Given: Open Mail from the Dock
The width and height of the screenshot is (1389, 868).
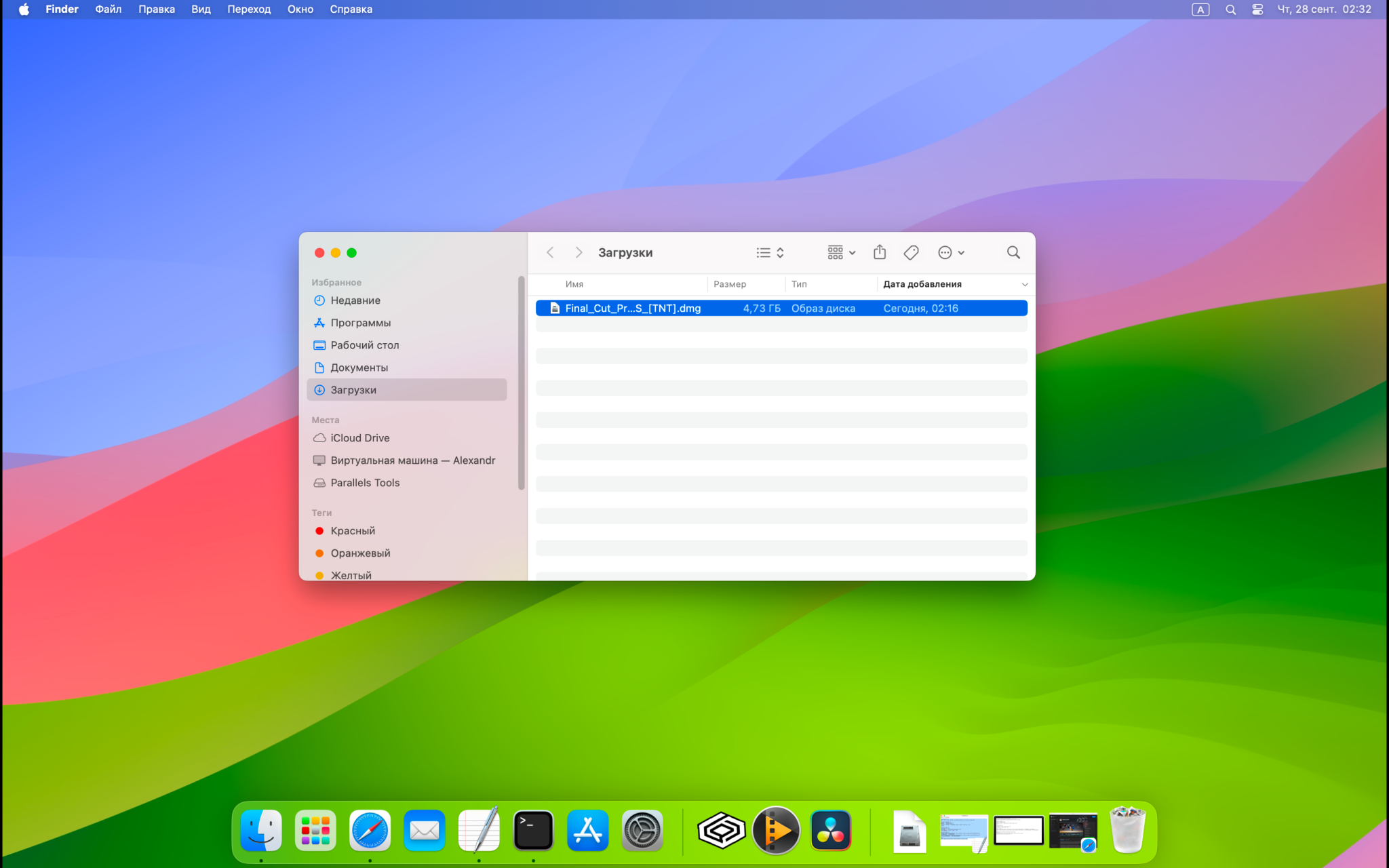Looking at the screenshot, I should click(x=425, y=830).
